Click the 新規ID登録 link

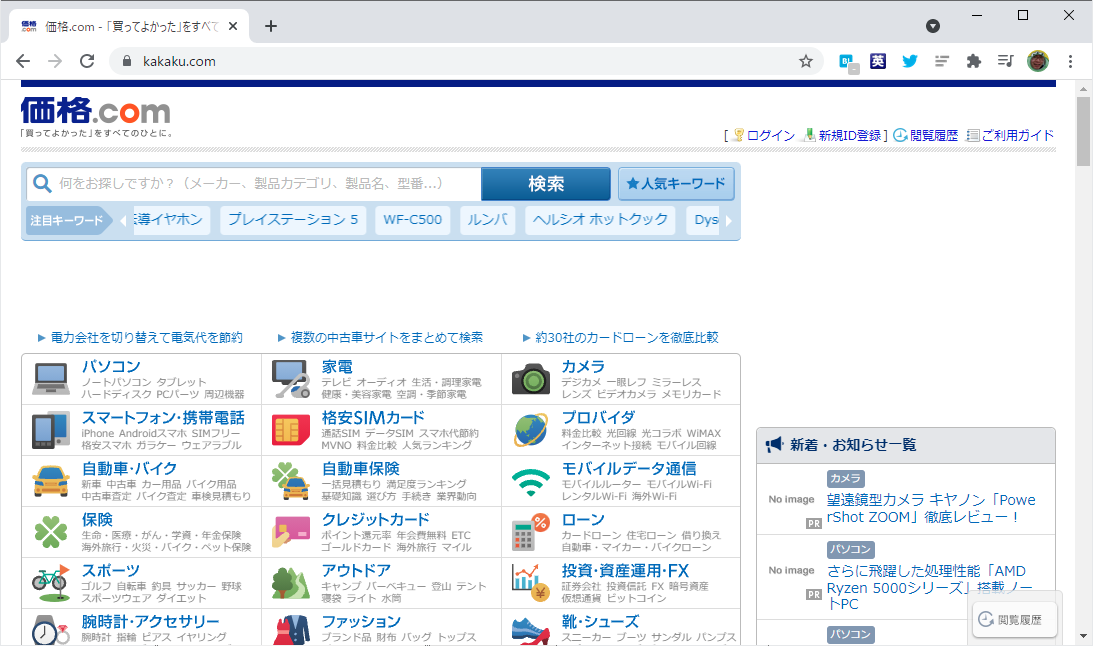pos(850,135)
